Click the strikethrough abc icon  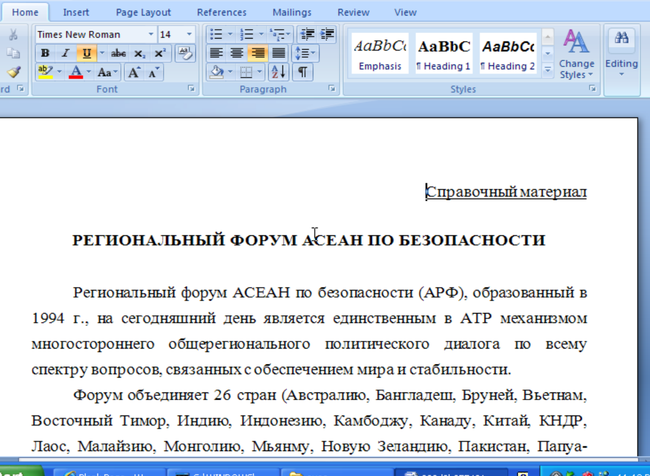[x=118, y=53]
